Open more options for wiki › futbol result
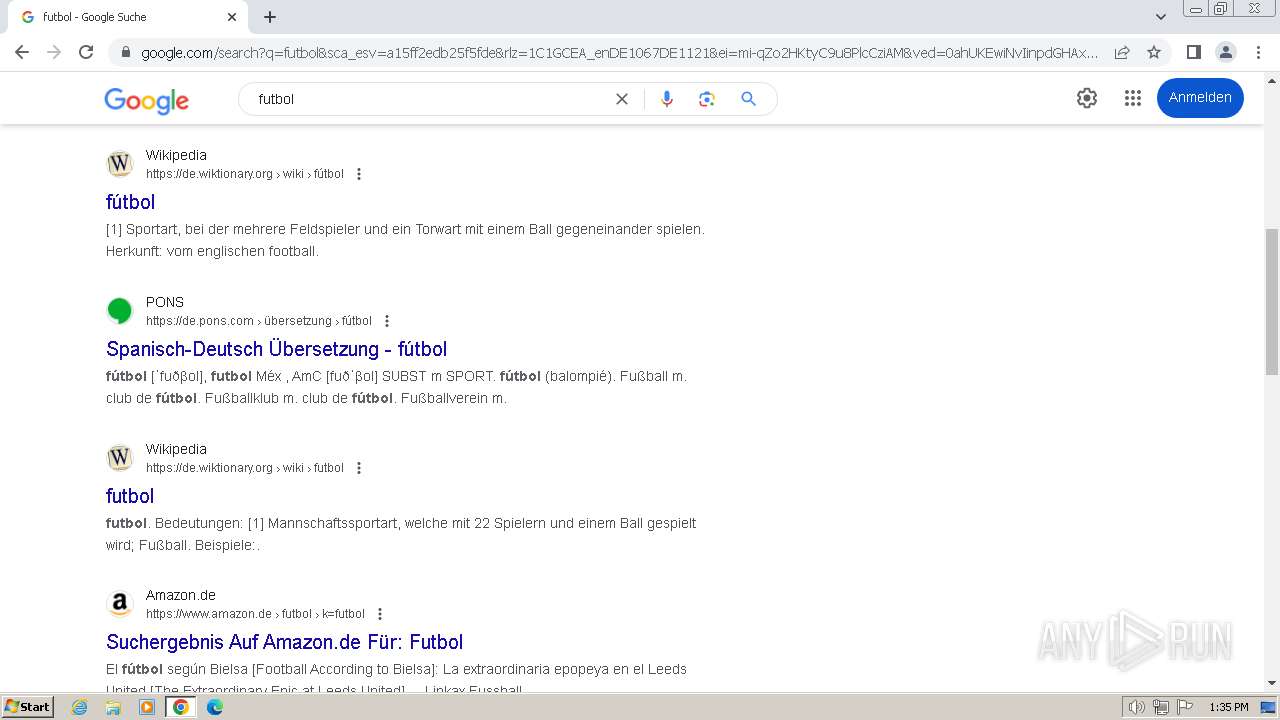Screen dimensions: 1280x720 (359, 468)
